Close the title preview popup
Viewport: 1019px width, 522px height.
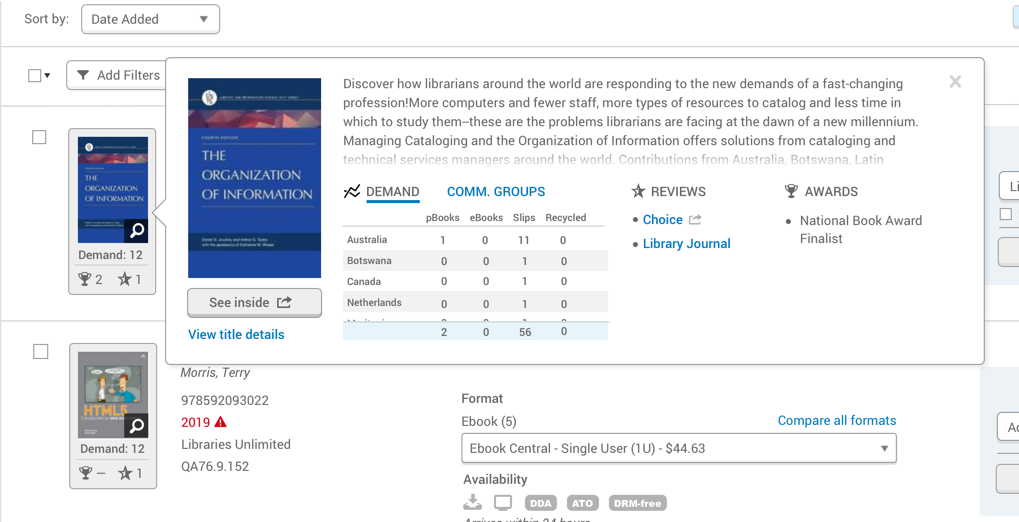pos(955,81)
